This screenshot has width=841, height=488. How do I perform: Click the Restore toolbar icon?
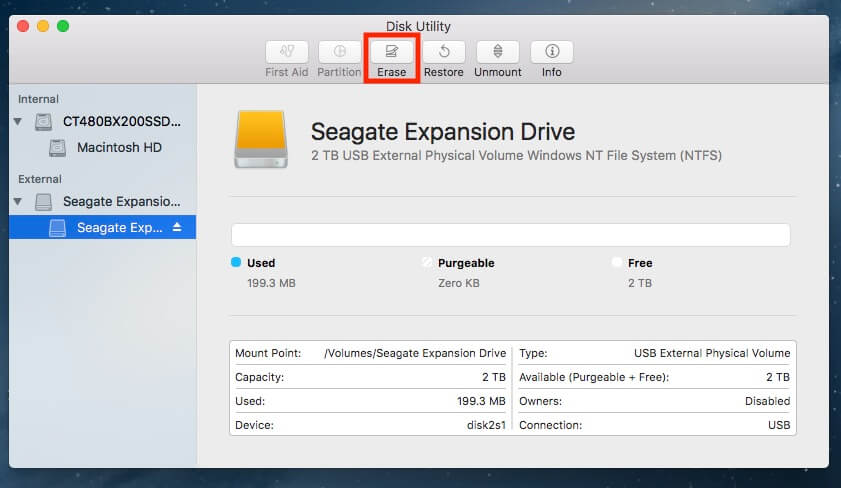point(443,51)
